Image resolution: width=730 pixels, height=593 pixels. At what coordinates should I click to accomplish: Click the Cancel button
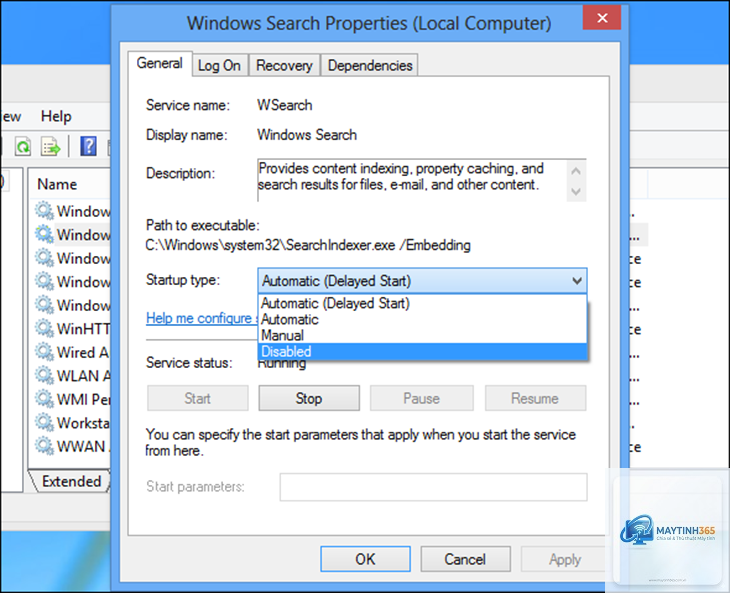pos(465,559)
